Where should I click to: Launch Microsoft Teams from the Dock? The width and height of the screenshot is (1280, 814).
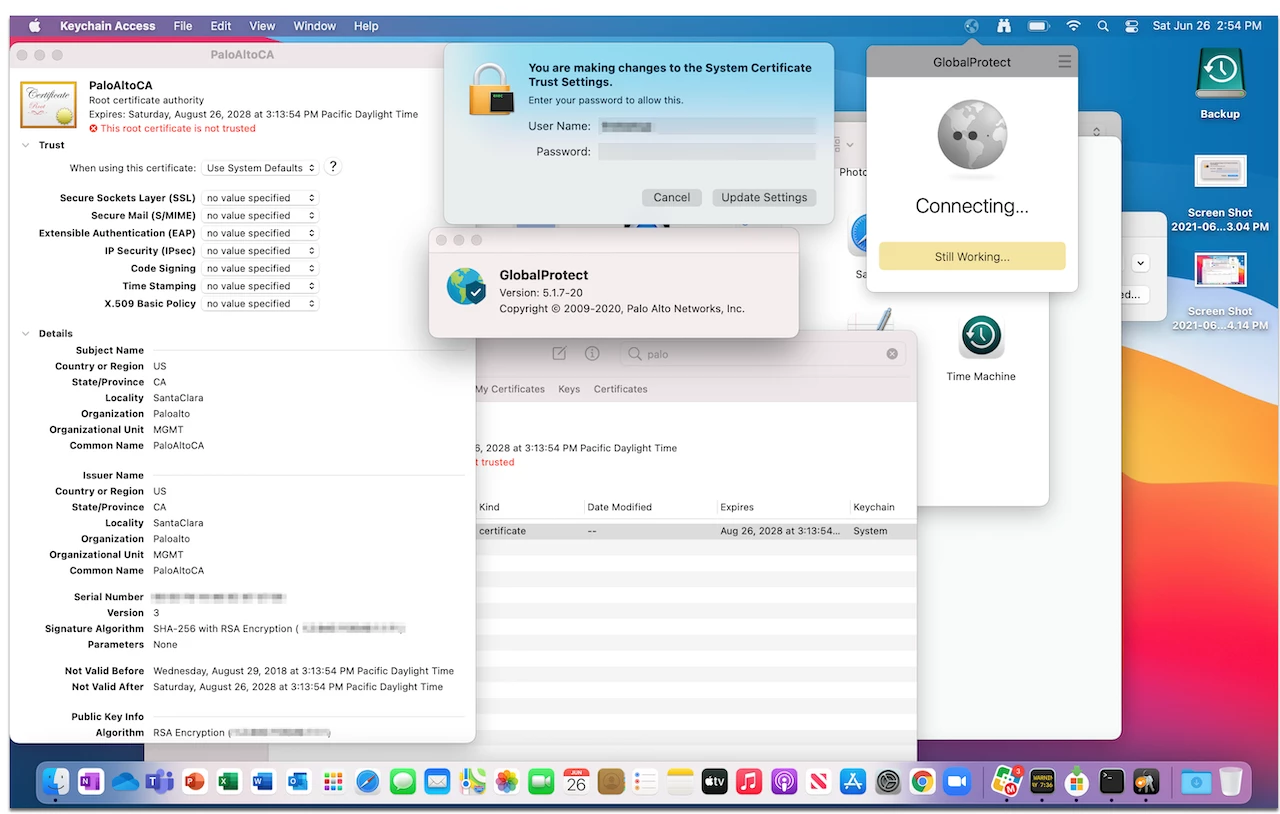pos(160,781)
